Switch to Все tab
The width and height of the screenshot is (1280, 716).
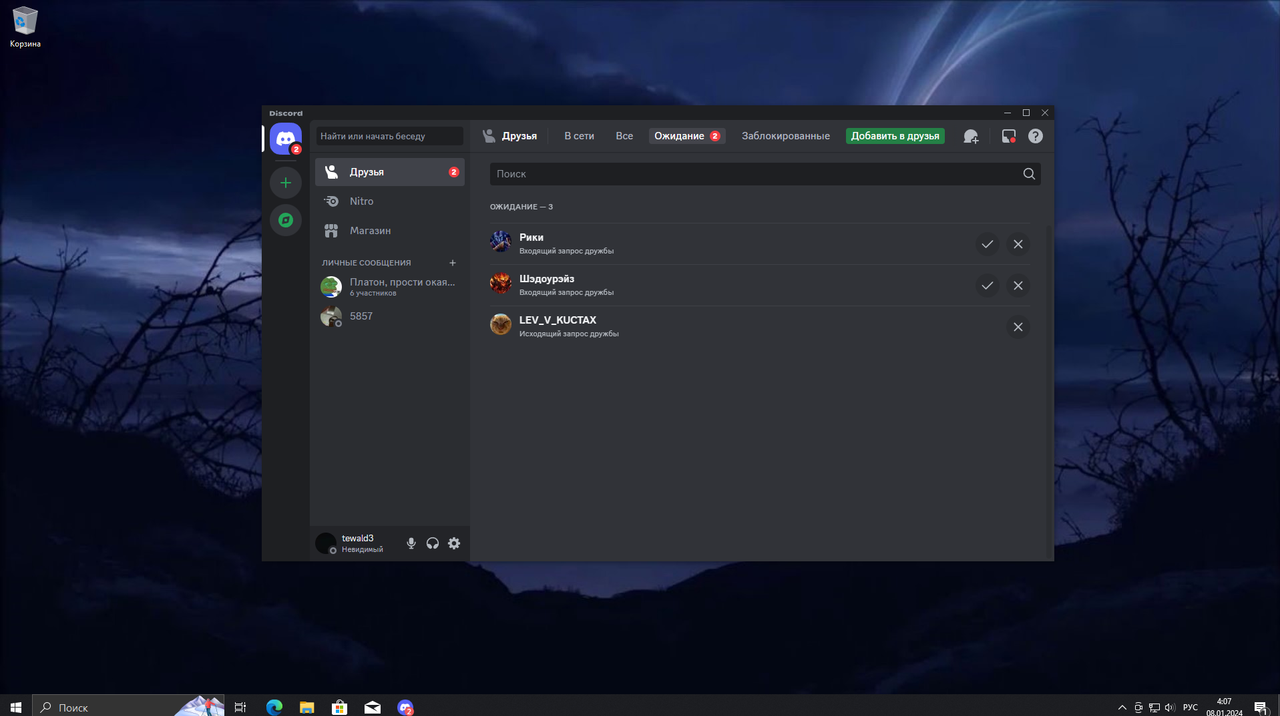[624, 136]
